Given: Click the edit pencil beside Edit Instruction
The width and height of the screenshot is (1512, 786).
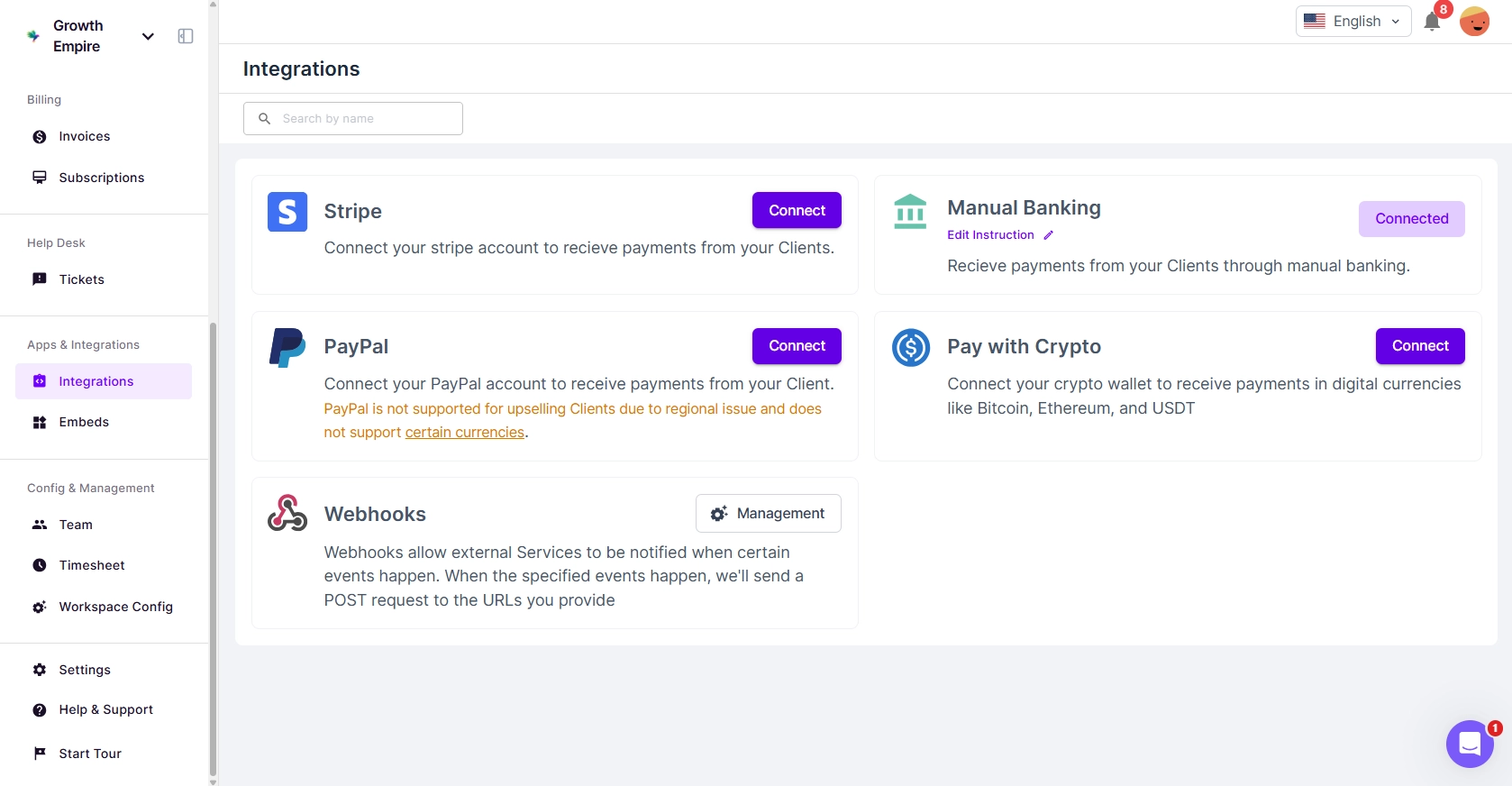Looking at the screenshot, I should pyautogui.click(x=1048, y=235).
